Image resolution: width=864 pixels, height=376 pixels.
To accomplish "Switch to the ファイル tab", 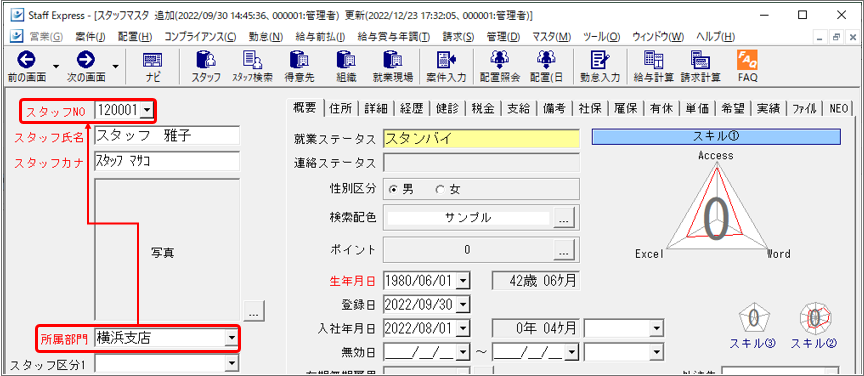I will [x=805, y=109].
